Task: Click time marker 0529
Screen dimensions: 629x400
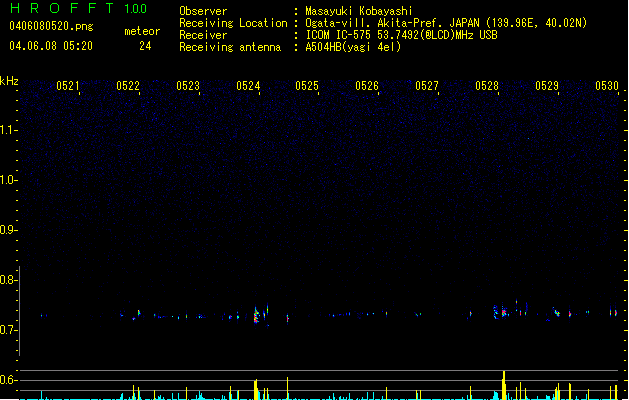Action: click(x=547, y=86)
